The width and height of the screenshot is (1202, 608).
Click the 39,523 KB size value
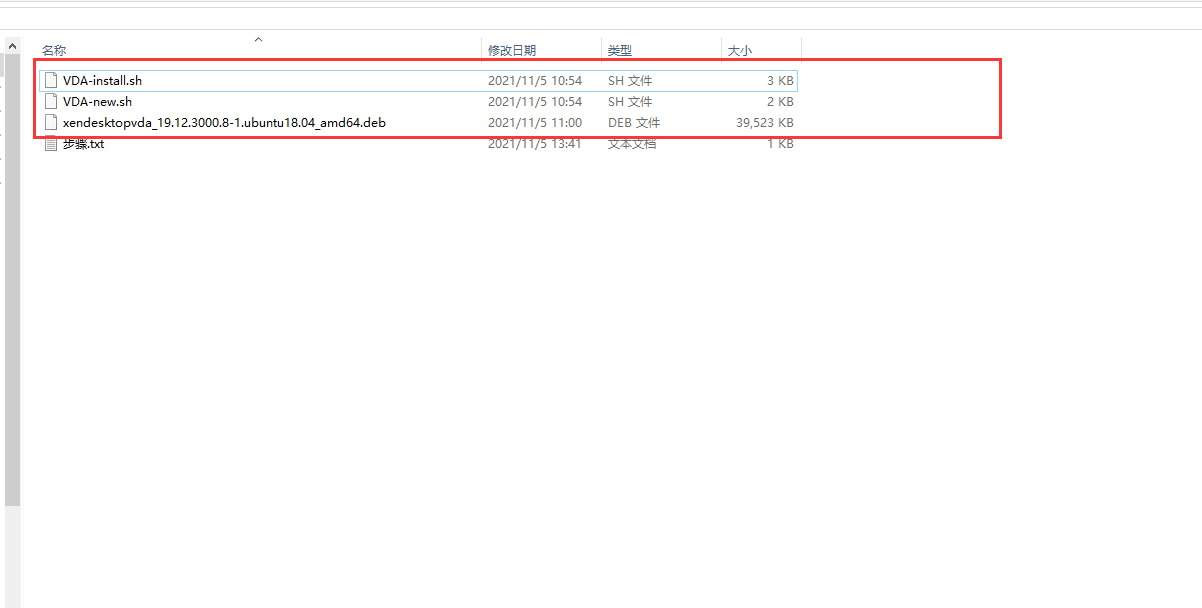[x=764, y=122]
